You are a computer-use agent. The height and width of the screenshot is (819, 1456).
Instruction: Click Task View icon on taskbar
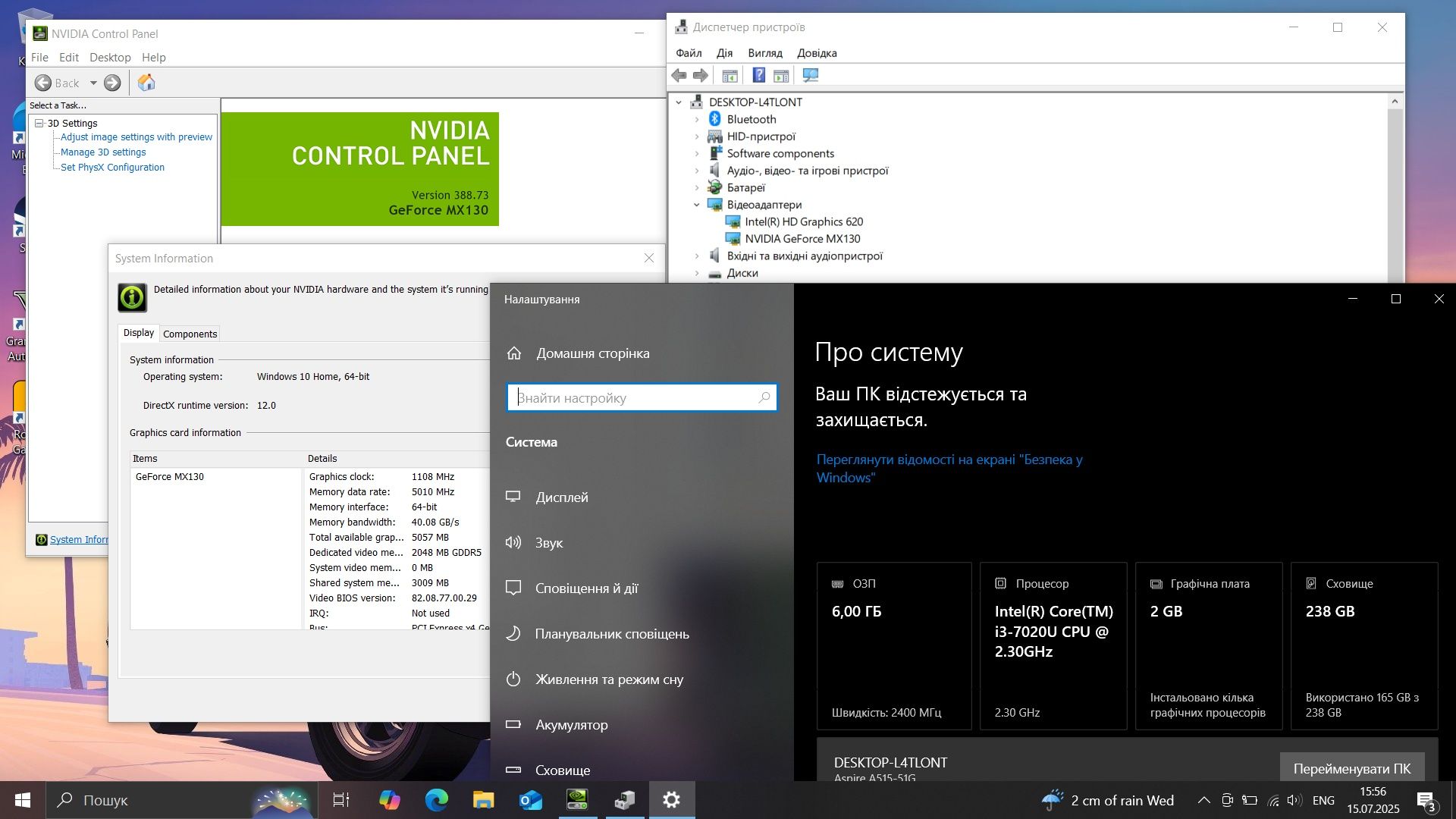(341, 800)
